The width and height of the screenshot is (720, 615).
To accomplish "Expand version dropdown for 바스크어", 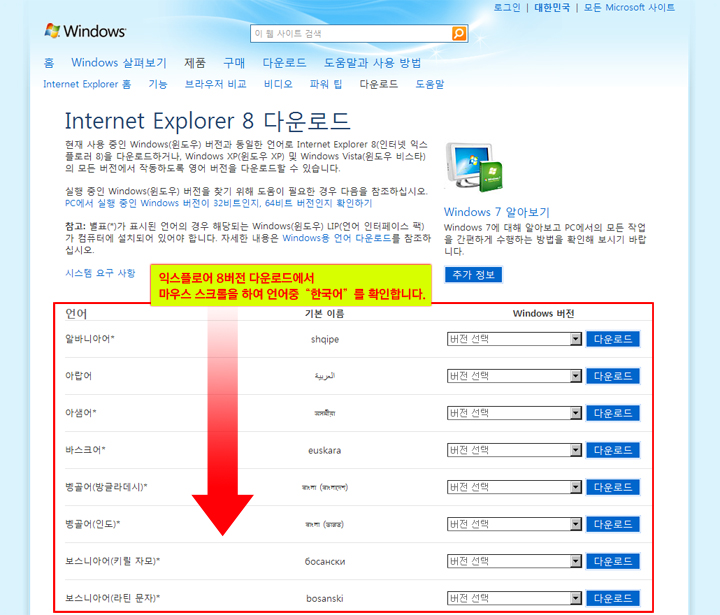I will click(x=514, y=450).
